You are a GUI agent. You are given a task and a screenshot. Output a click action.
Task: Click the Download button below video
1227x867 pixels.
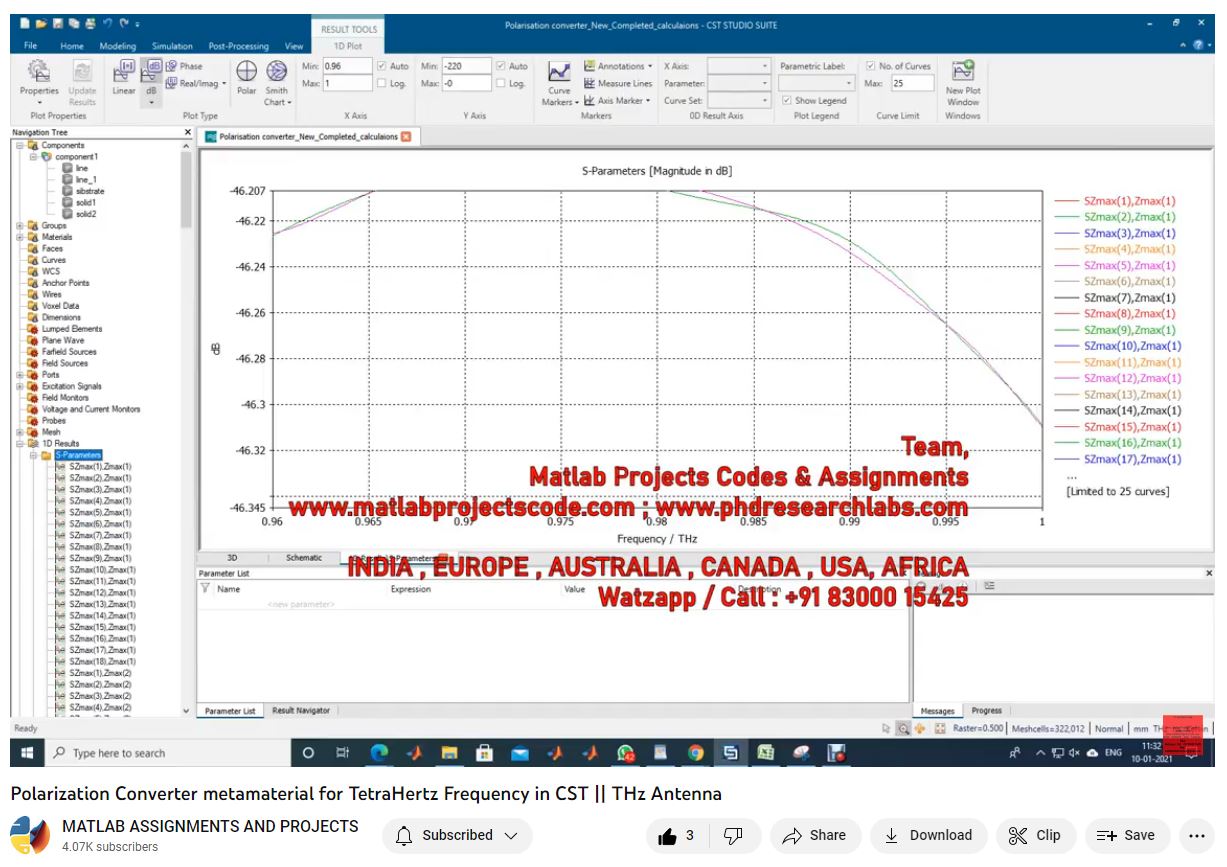[x=928, y=835]
